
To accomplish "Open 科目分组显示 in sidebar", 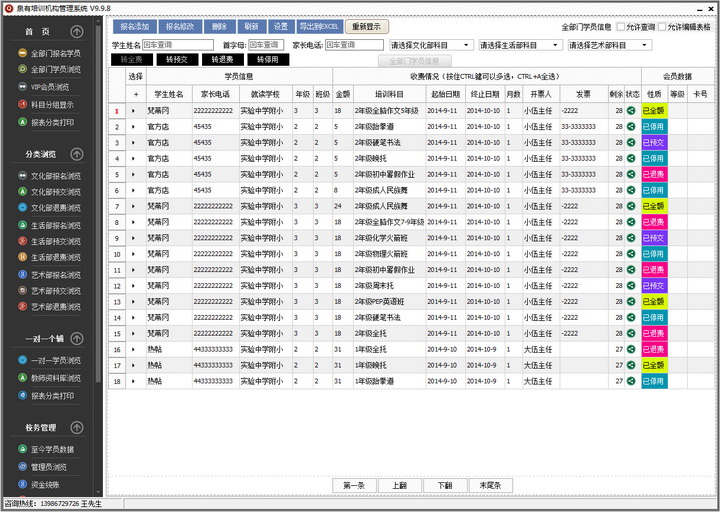I will (46, 105).
